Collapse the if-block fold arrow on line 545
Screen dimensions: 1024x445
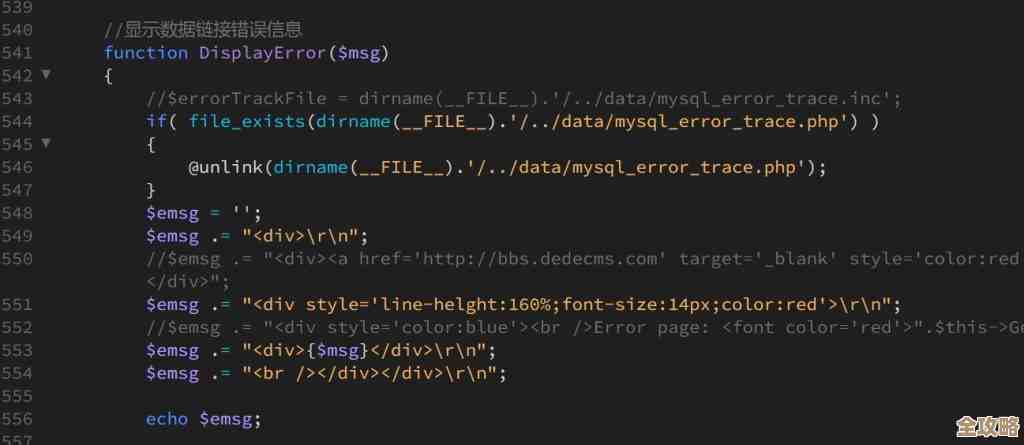pyautogui.click(x=45, y=144)
